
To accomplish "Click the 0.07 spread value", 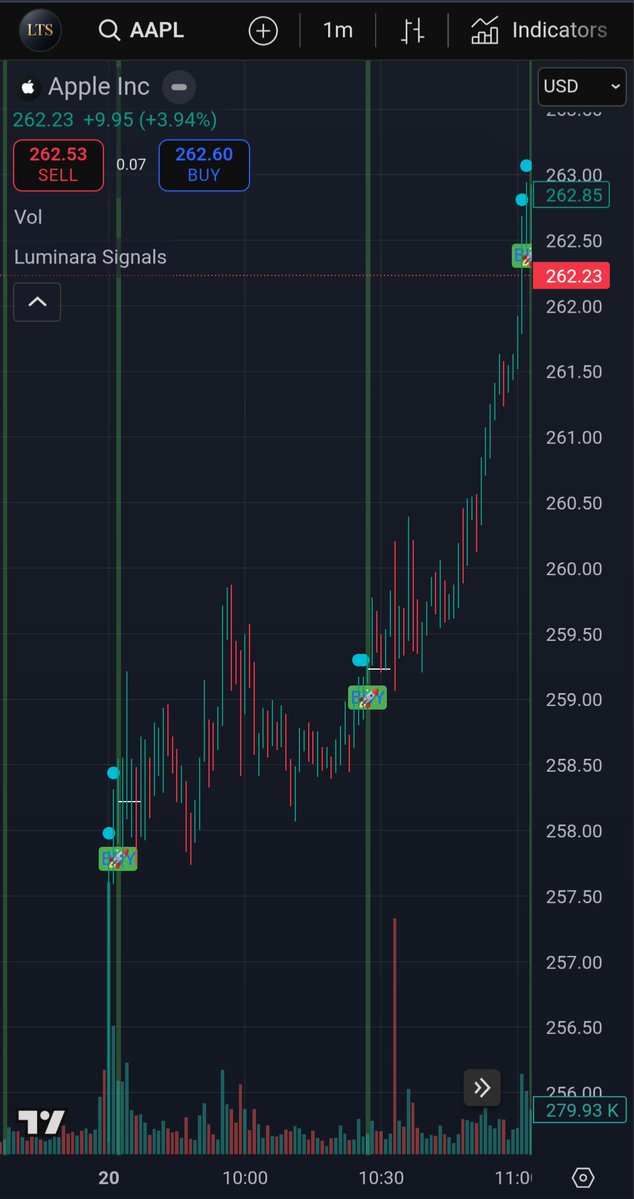I will pos(131,164).
